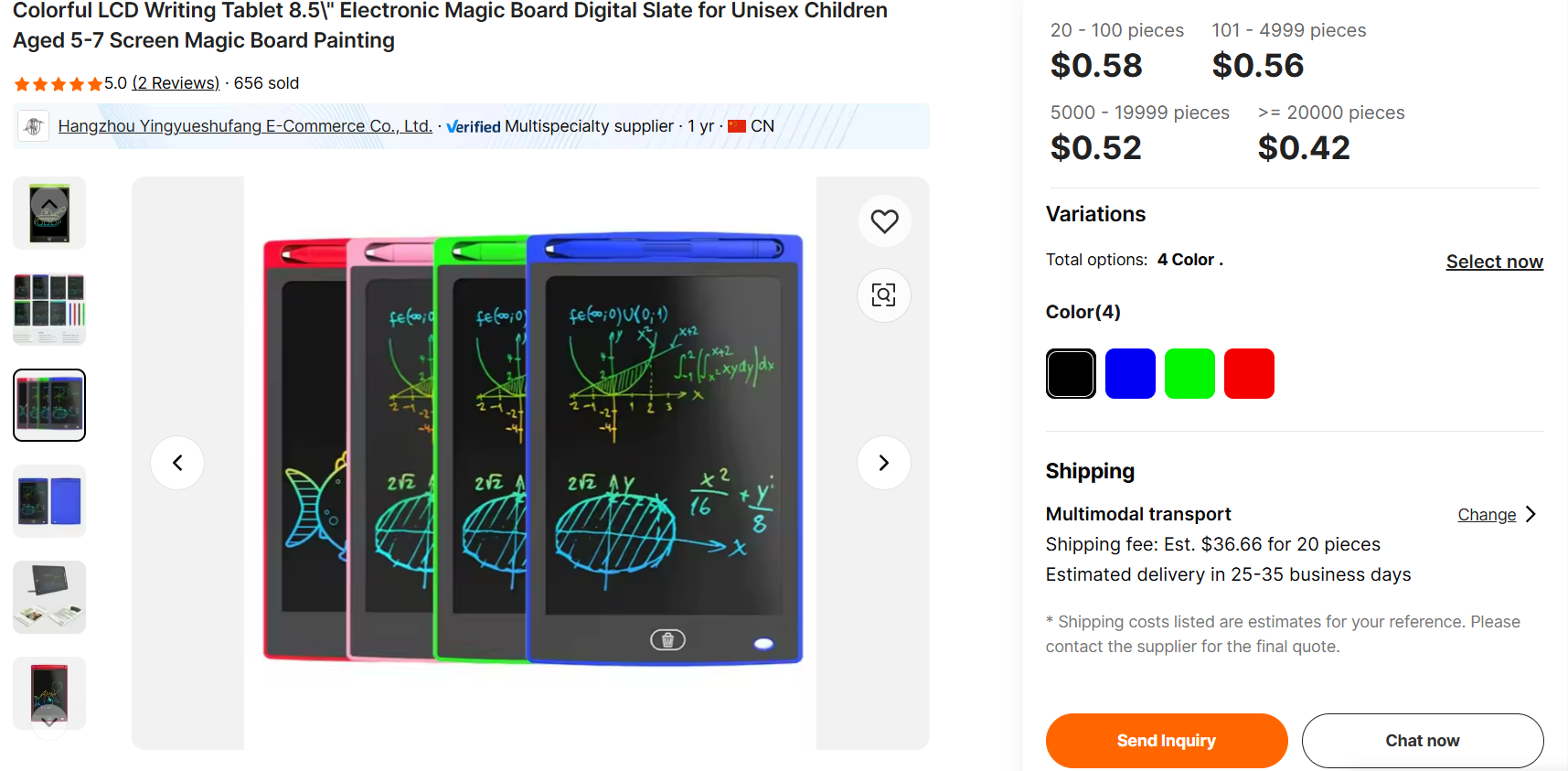Select the red color variation

(1249, 373)
